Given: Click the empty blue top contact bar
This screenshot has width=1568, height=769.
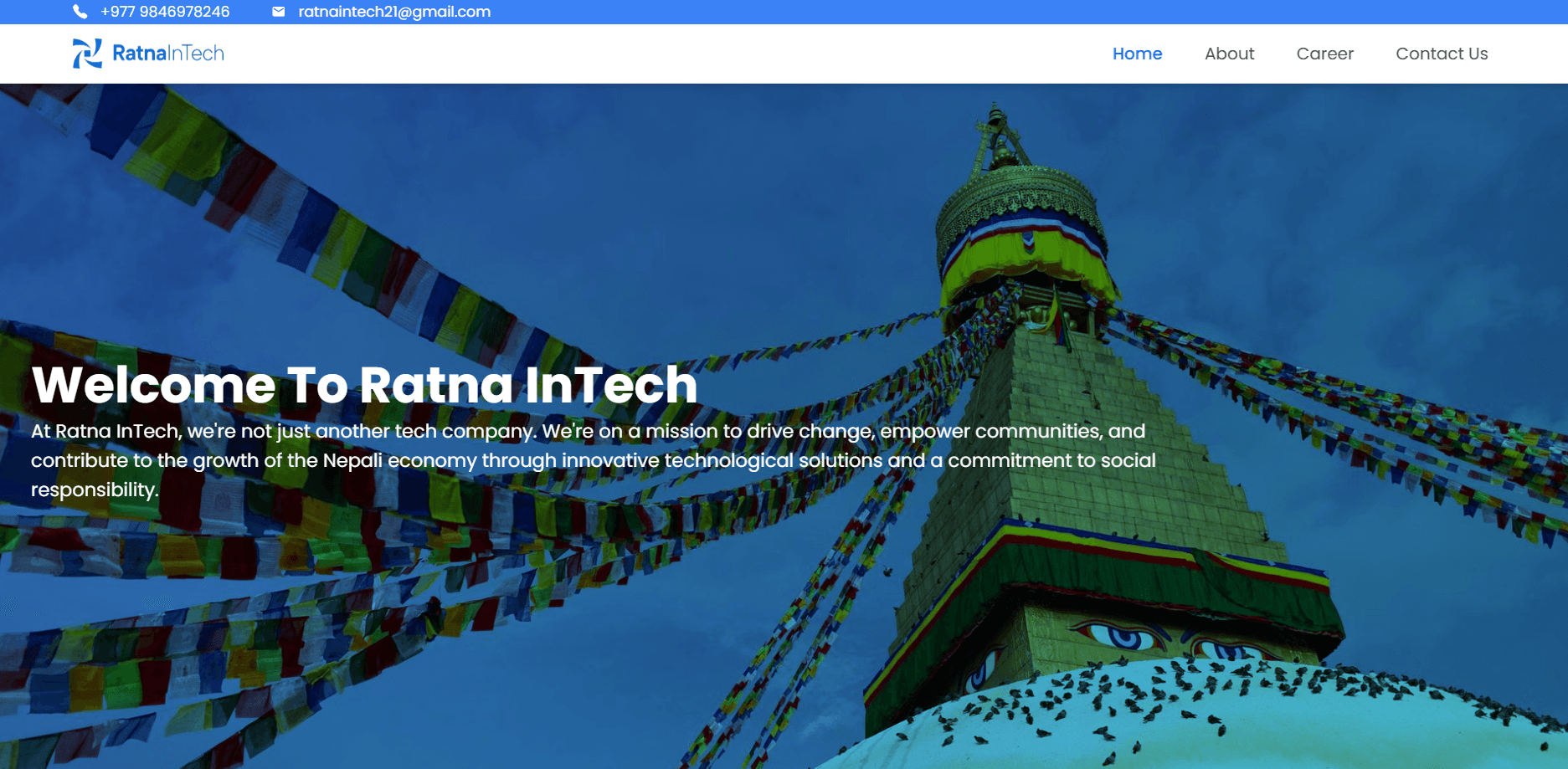Looking at the screenshot, I should point(1005,12).
